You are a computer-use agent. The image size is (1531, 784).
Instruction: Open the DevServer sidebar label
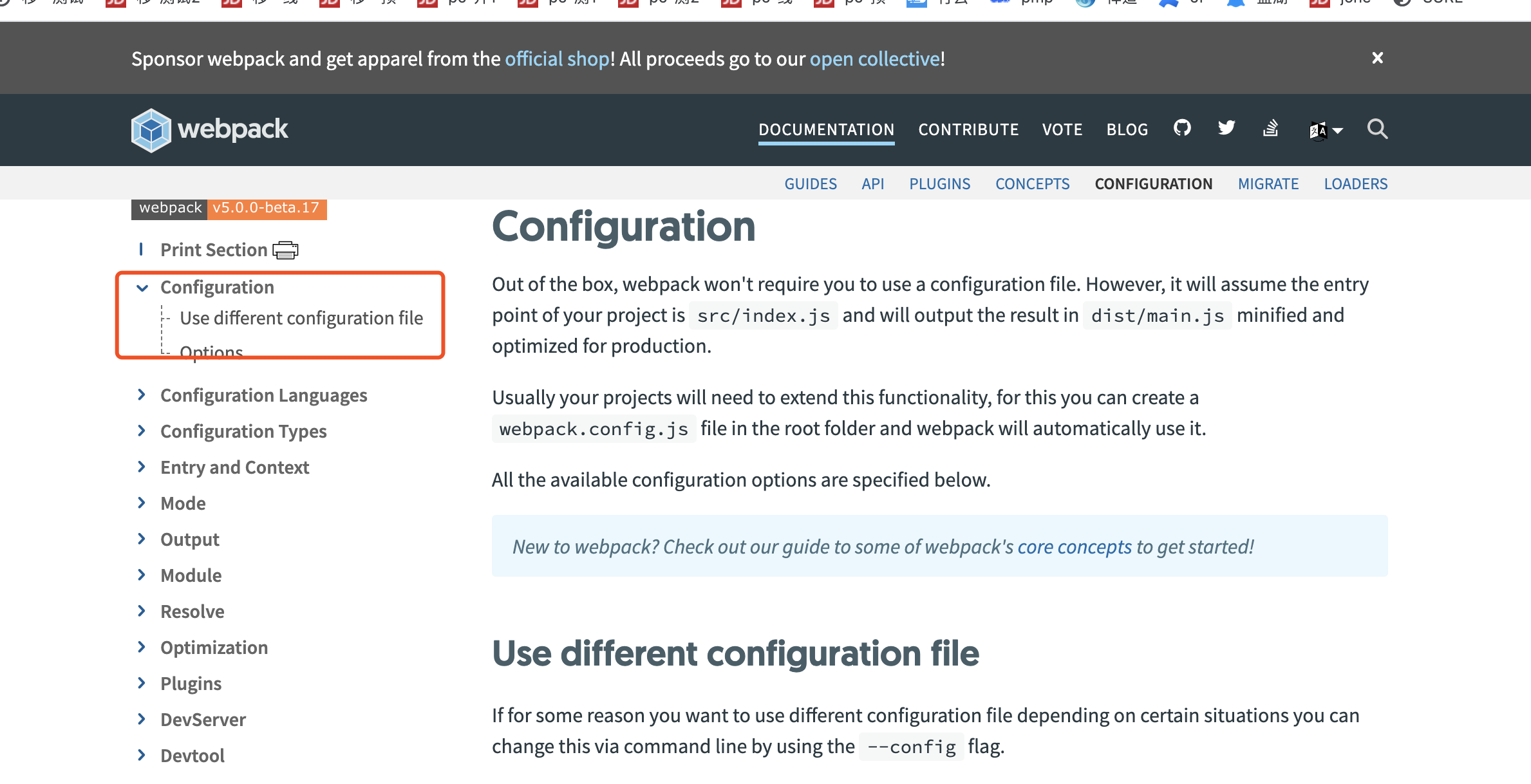pyautogui.click(x=203, y=720)
